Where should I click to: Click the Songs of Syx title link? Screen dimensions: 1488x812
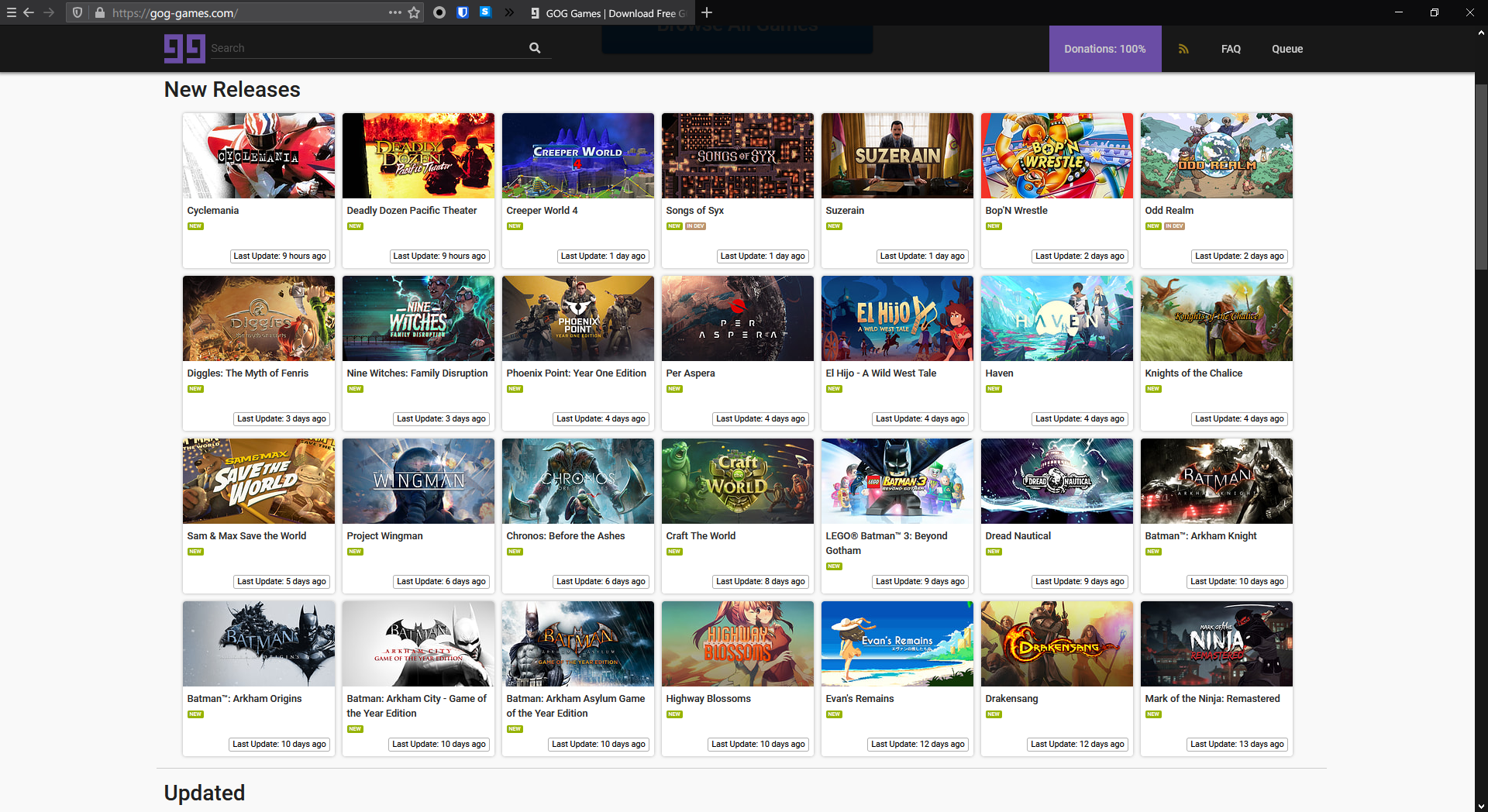[694, 211]
